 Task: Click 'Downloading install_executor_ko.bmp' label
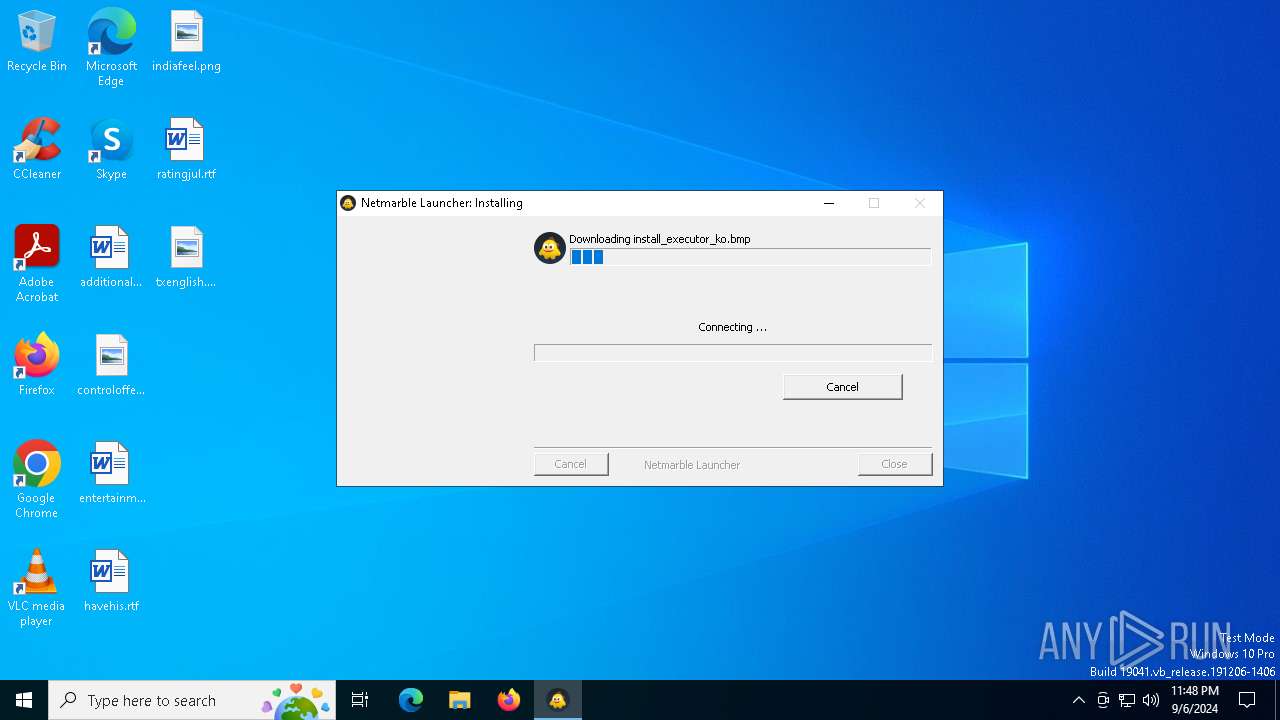pyautogui.click(x=659, y=239)
